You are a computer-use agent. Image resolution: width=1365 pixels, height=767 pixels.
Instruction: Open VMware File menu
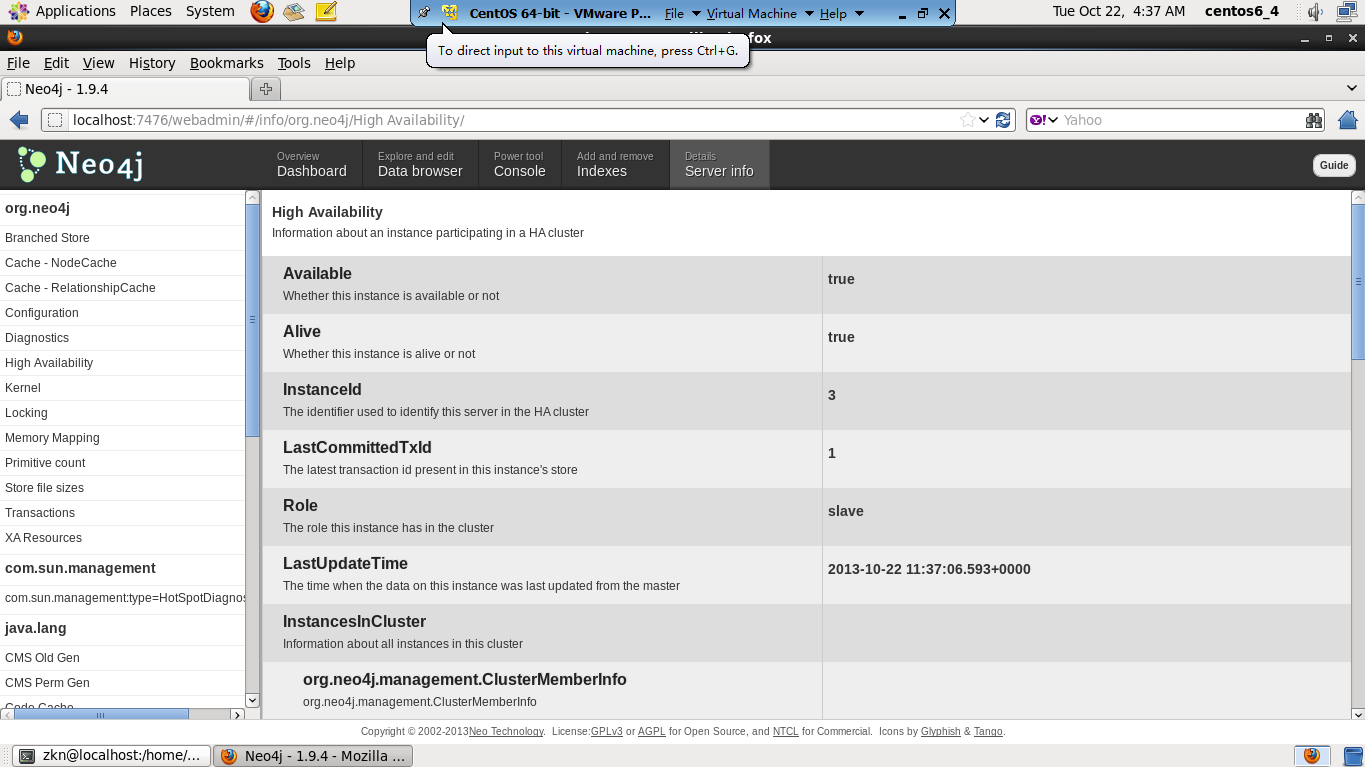coord(674,13)
